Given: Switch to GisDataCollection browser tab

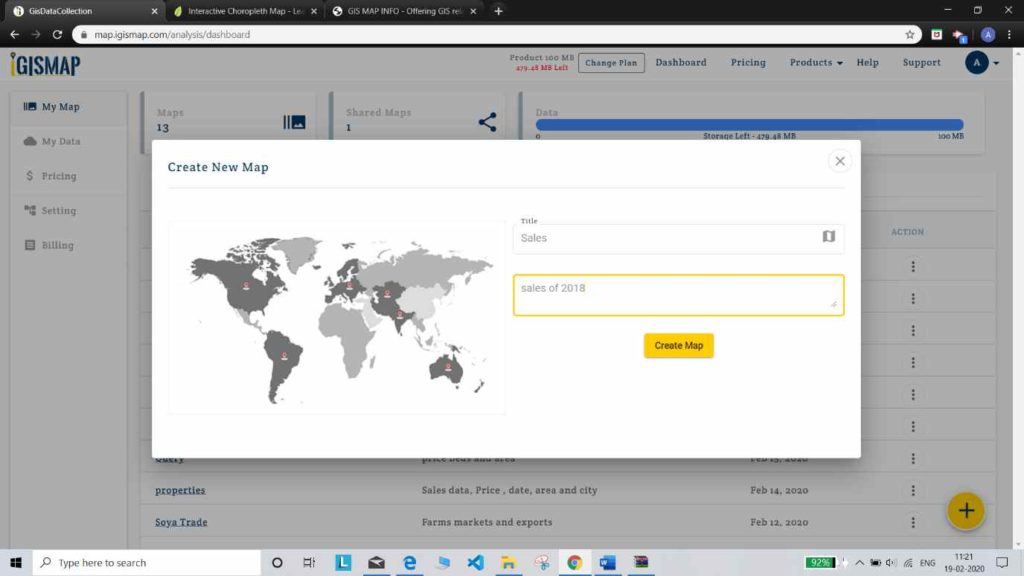Looking at the screenshot, I should (84, 11).
